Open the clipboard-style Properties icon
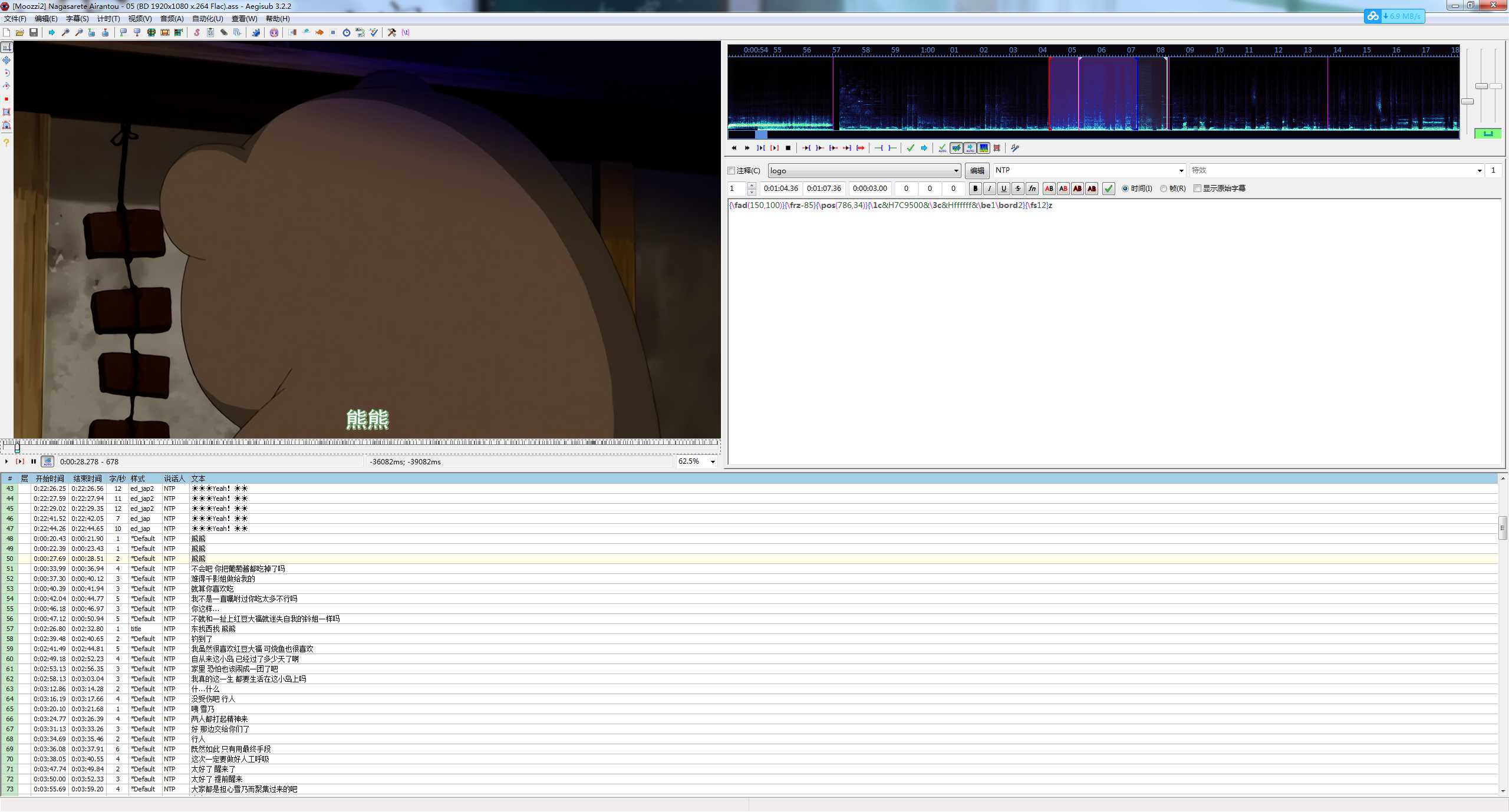The image size is (1509, 812). tap(210, 32)
